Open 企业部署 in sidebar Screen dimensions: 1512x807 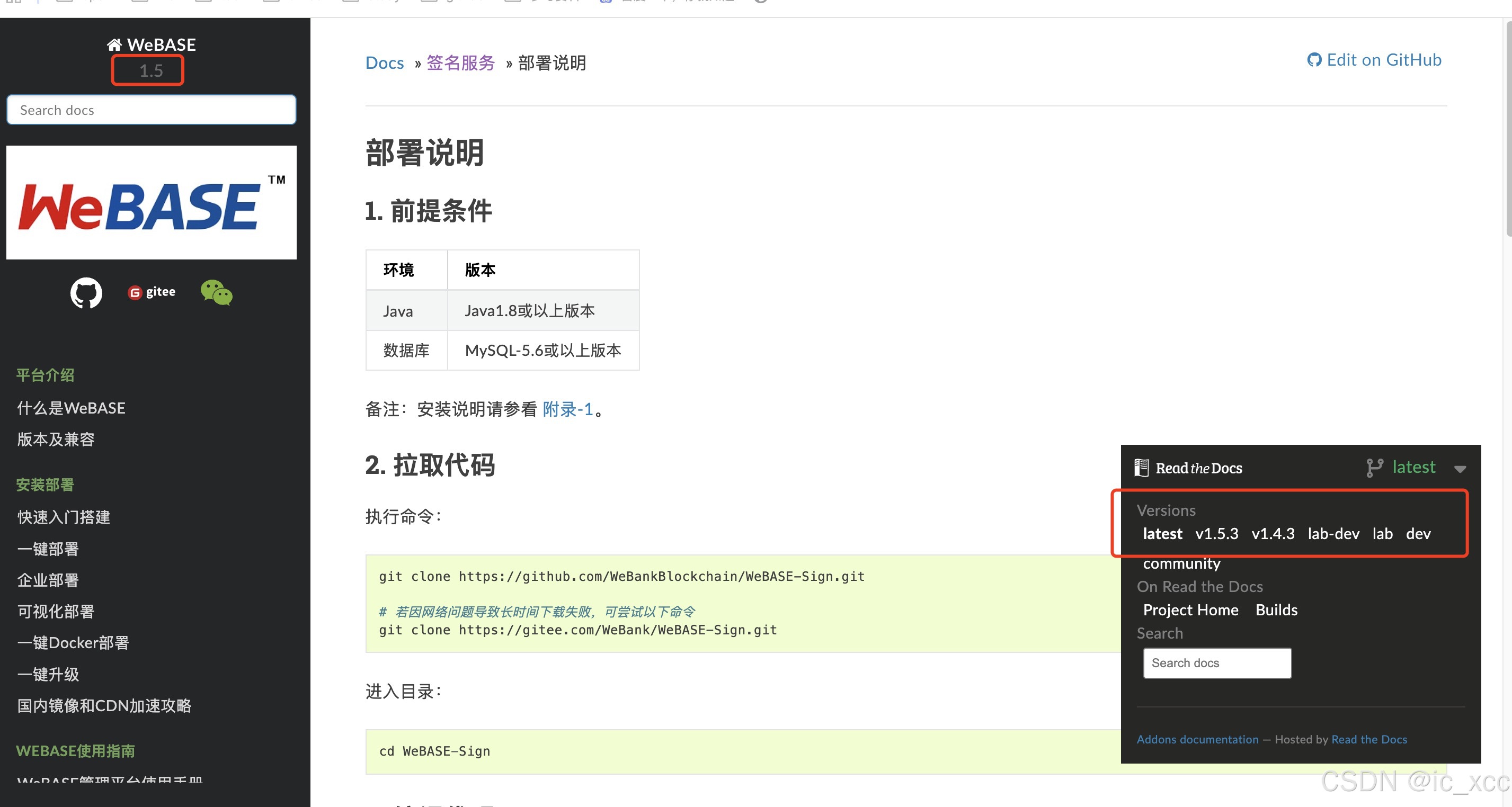click(x=48, y=580)
